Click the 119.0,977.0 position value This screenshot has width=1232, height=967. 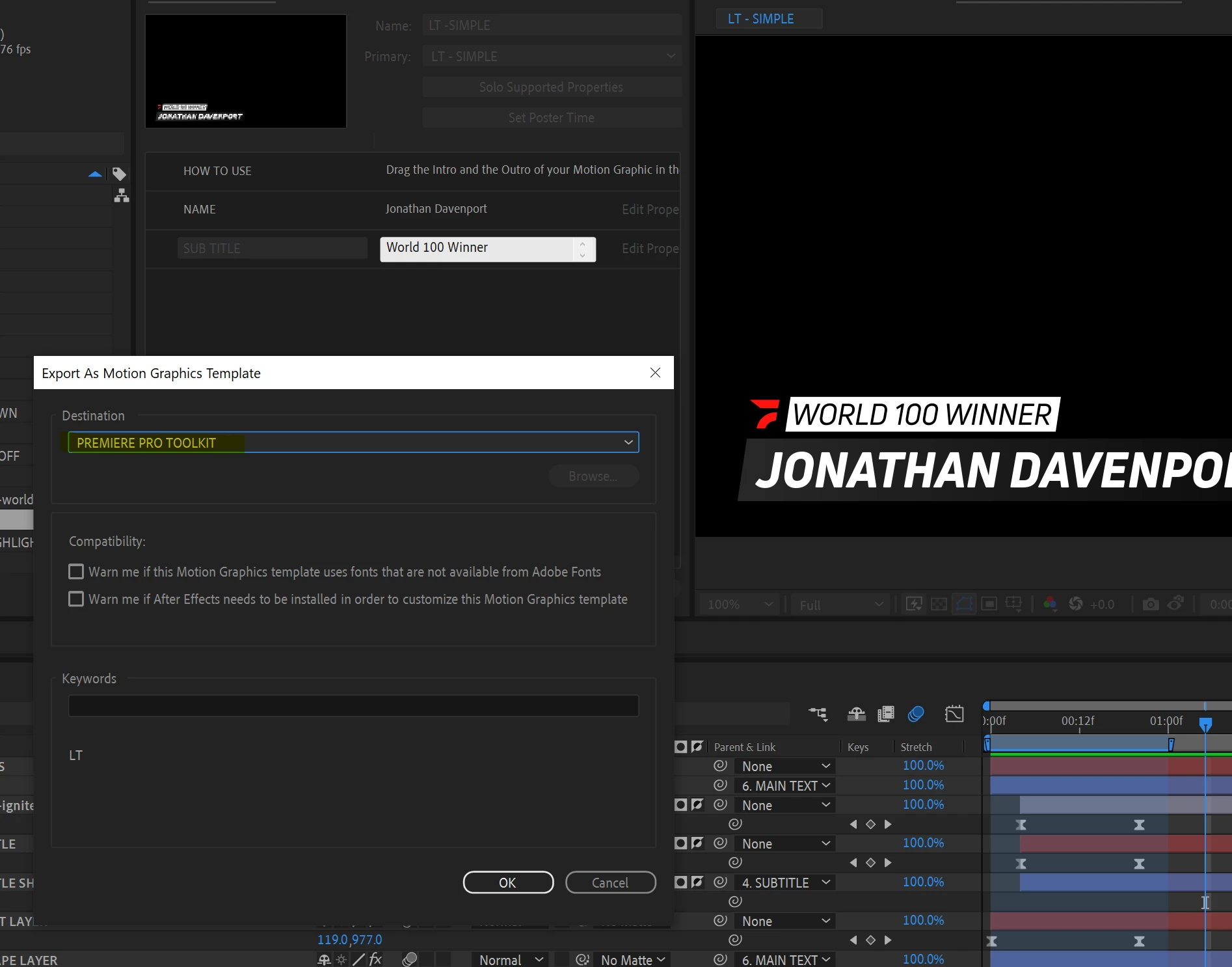(x=349, y=939)
